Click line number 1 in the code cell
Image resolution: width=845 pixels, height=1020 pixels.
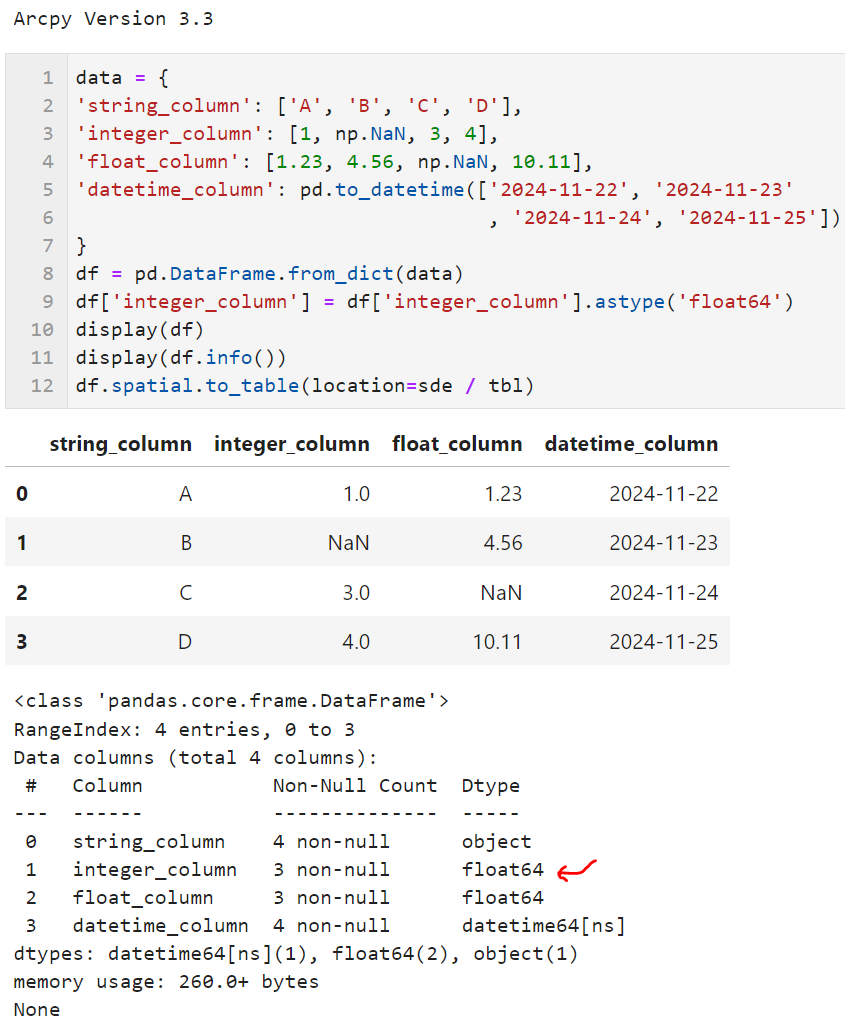point(49,77)
